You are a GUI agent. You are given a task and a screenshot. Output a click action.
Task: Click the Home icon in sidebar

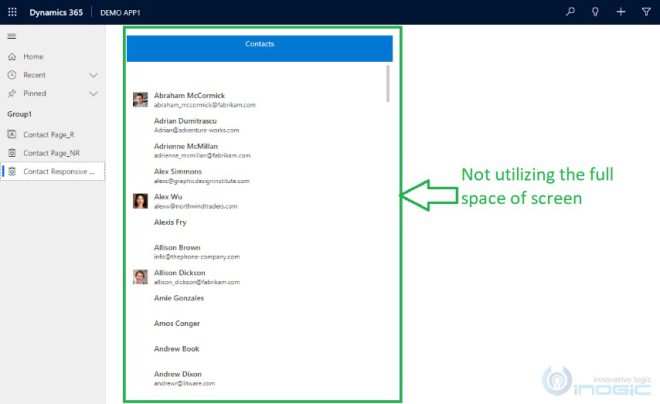pos(11,56)
